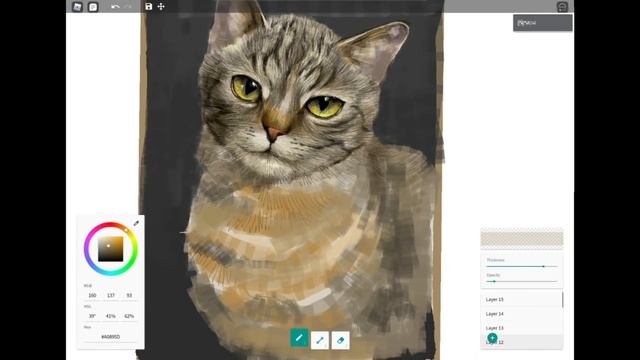Click the green value field showing 137
This screenshot has width=640, height=360.
111,295
